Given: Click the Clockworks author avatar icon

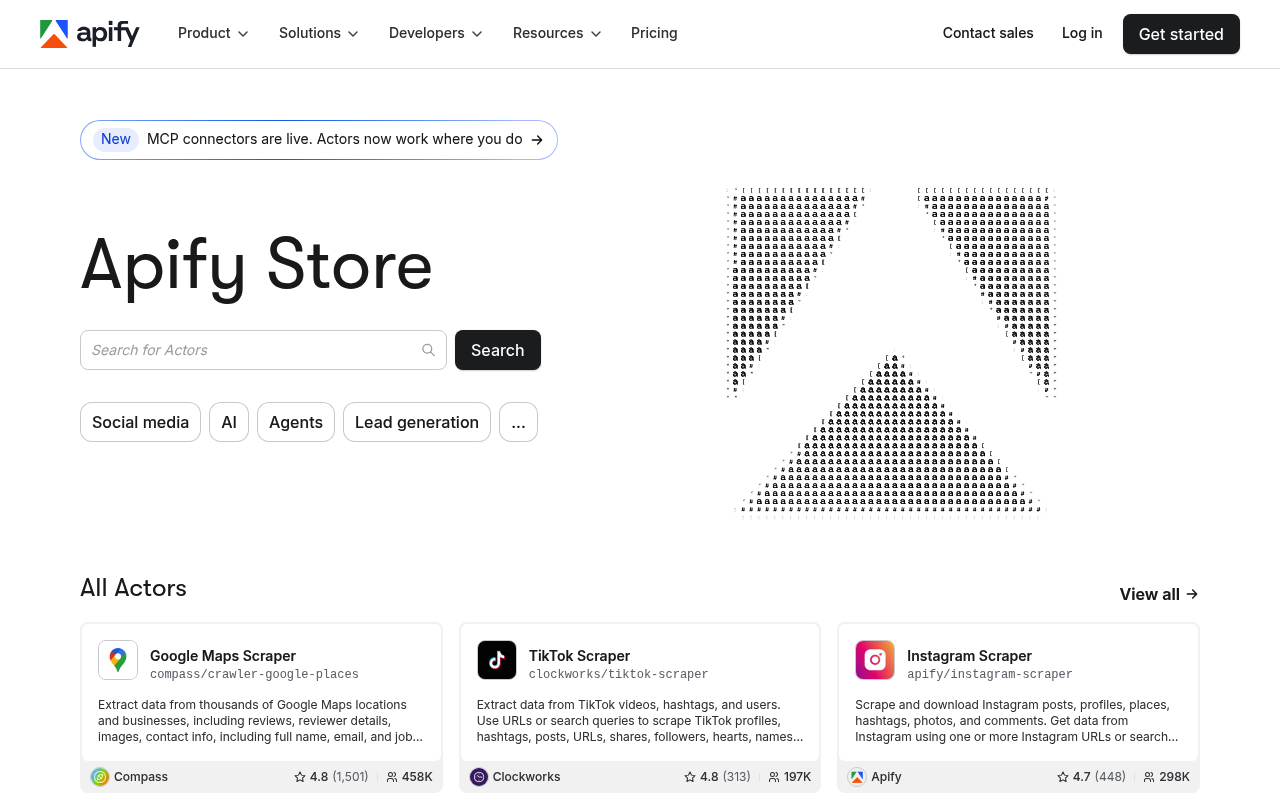Looking at the screenshot, I should [x=479, y=777].
